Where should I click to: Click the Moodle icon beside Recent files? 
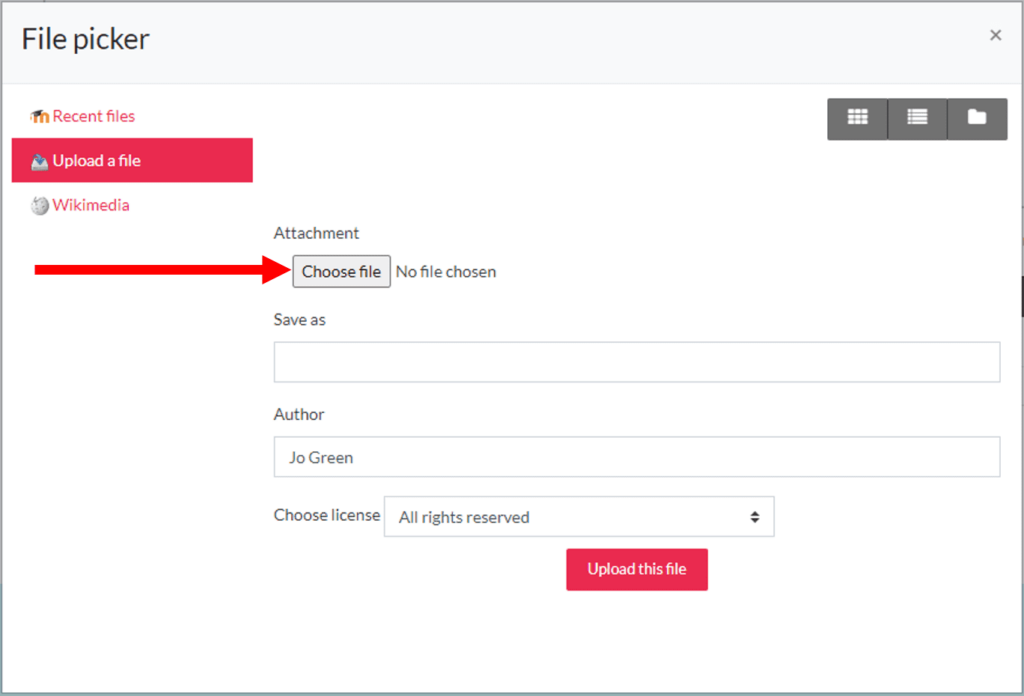[x=40, y=117]
